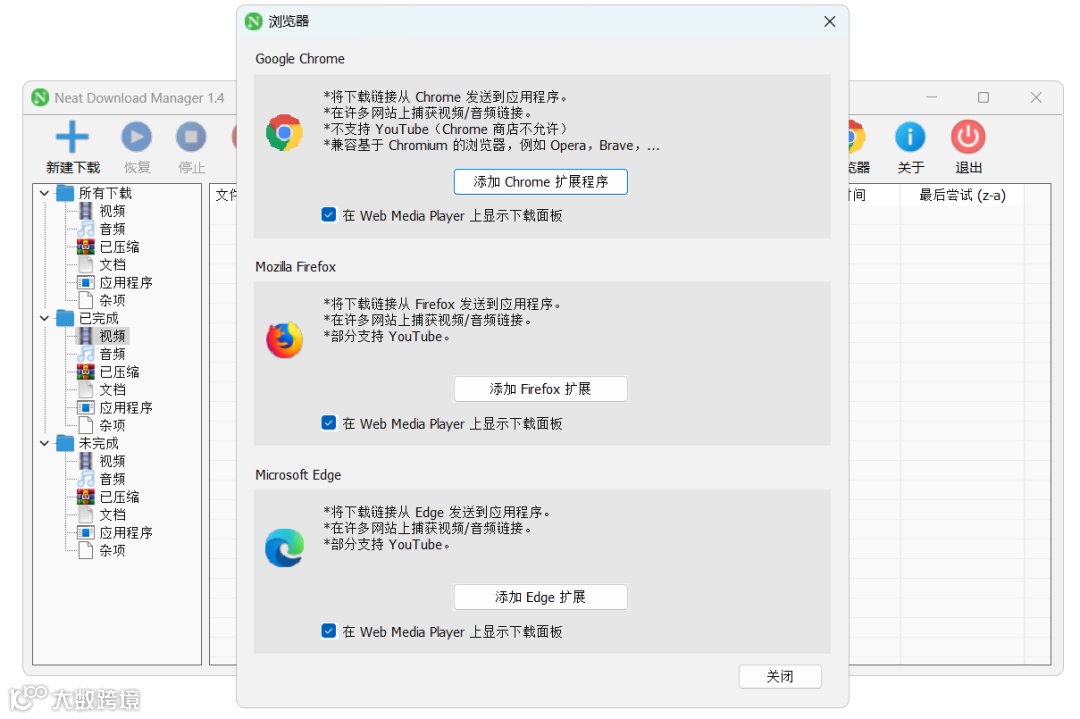1080x719 pixels.
Task: Select 视频 under 所有下载
Action: pos(112,211)
